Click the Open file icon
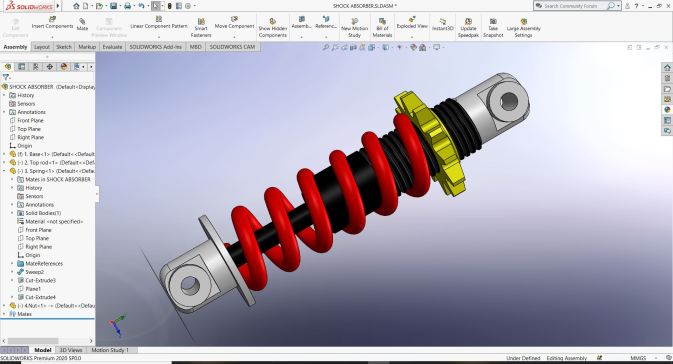 pos(99,6)
